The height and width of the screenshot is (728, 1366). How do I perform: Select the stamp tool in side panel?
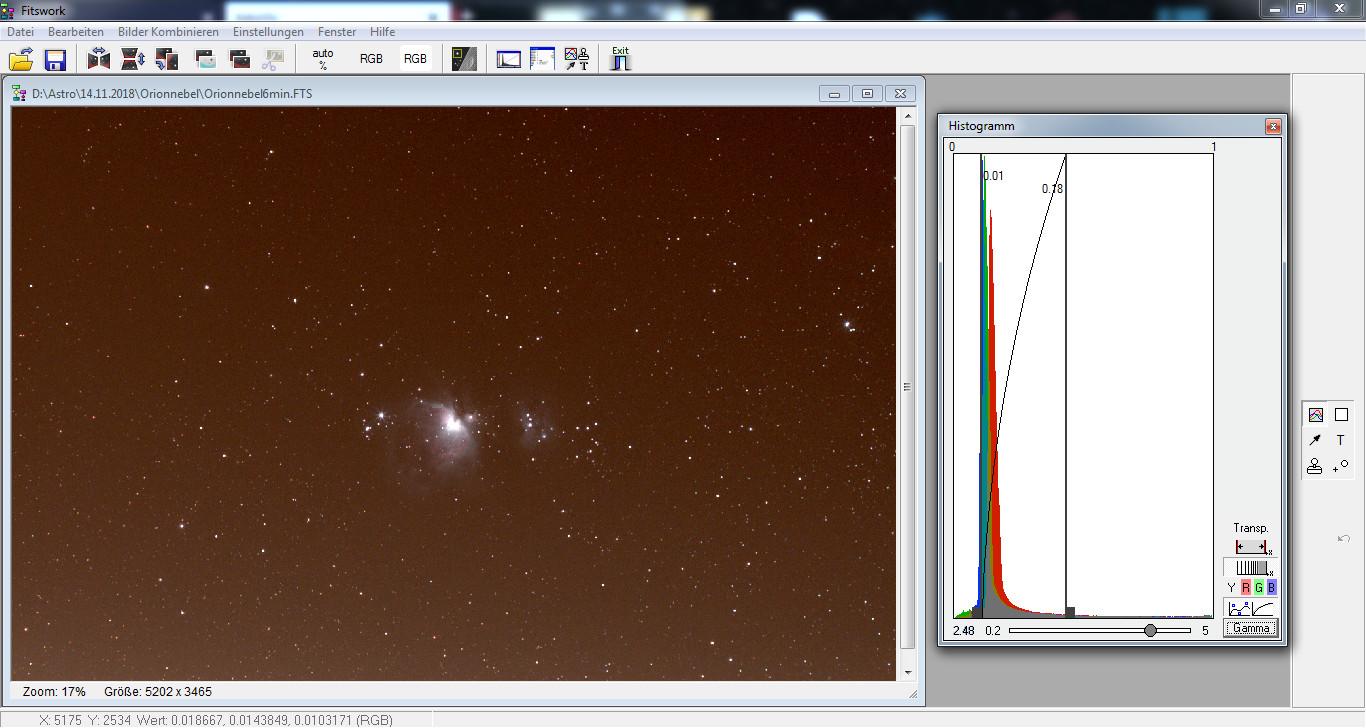coord(1316,466)
